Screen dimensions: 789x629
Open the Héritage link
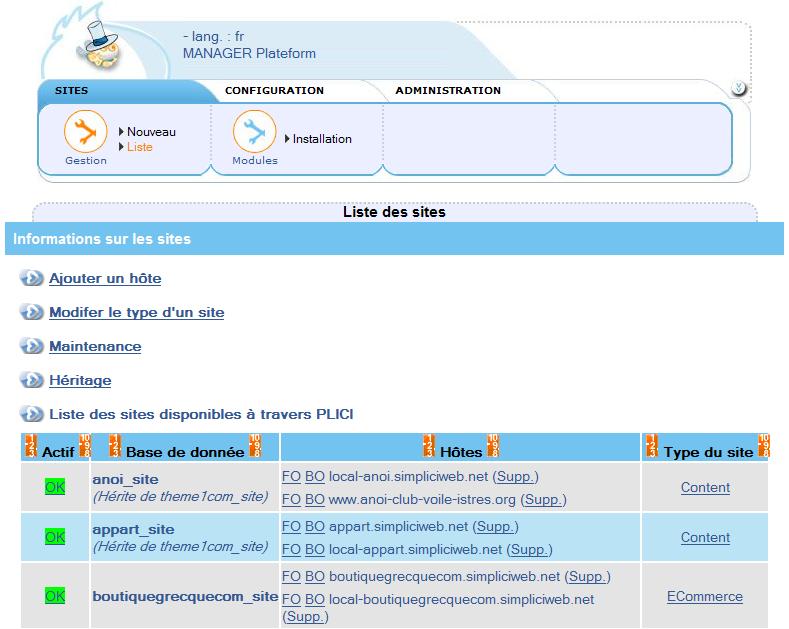point(80,380)
